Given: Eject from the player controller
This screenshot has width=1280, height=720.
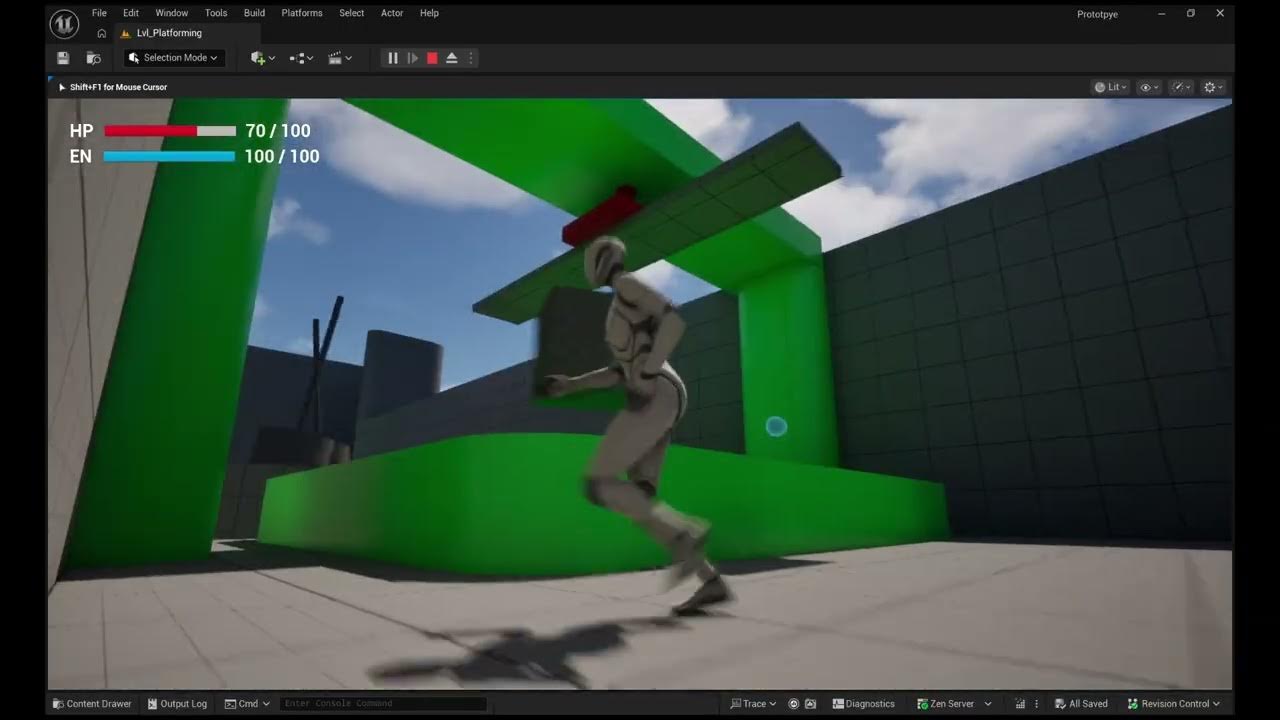Looking at the screenshot, I should click(x=452, y=58).
